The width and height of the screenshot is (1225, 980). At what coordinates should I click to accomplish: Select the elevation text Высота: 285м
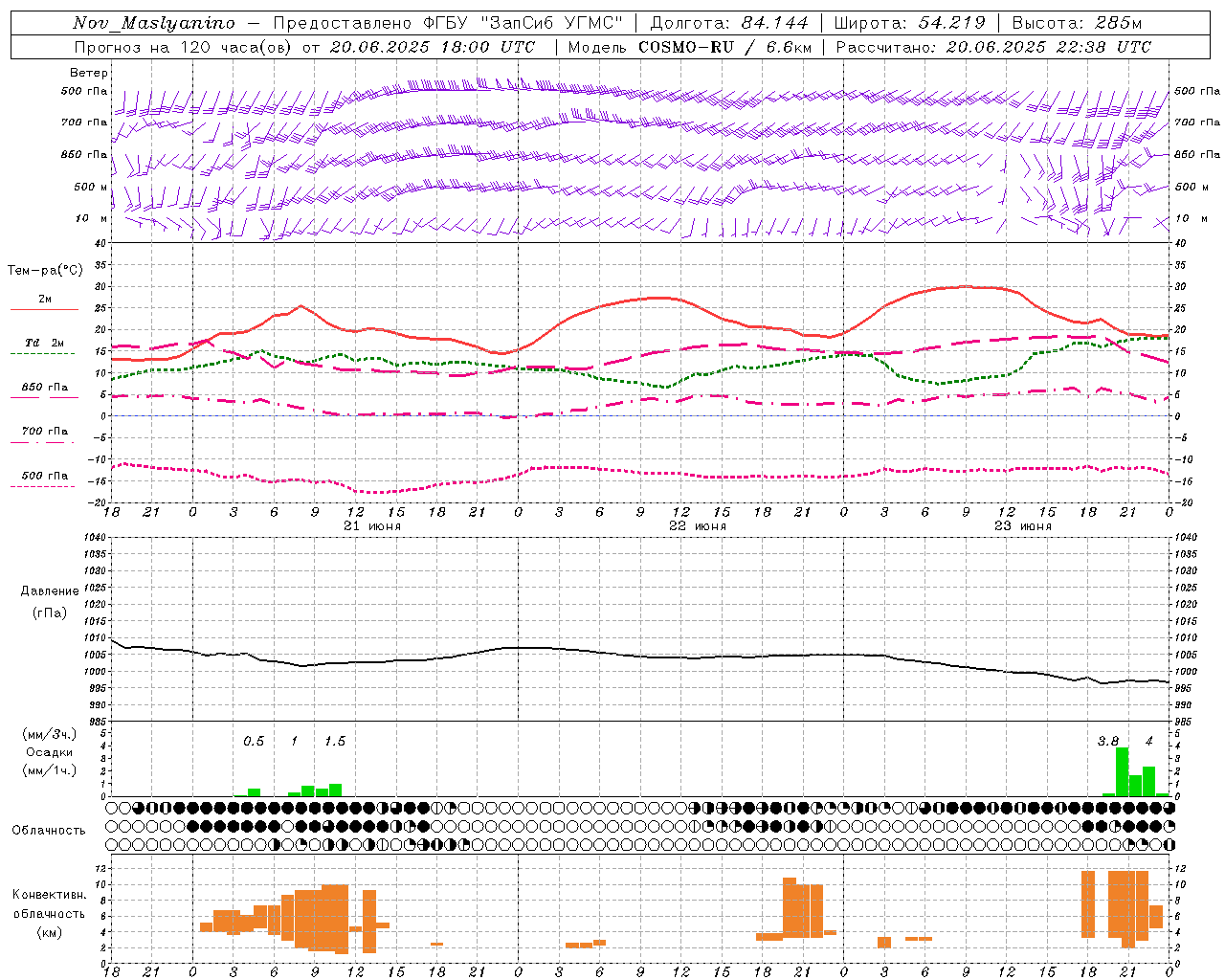(1077, 23)
